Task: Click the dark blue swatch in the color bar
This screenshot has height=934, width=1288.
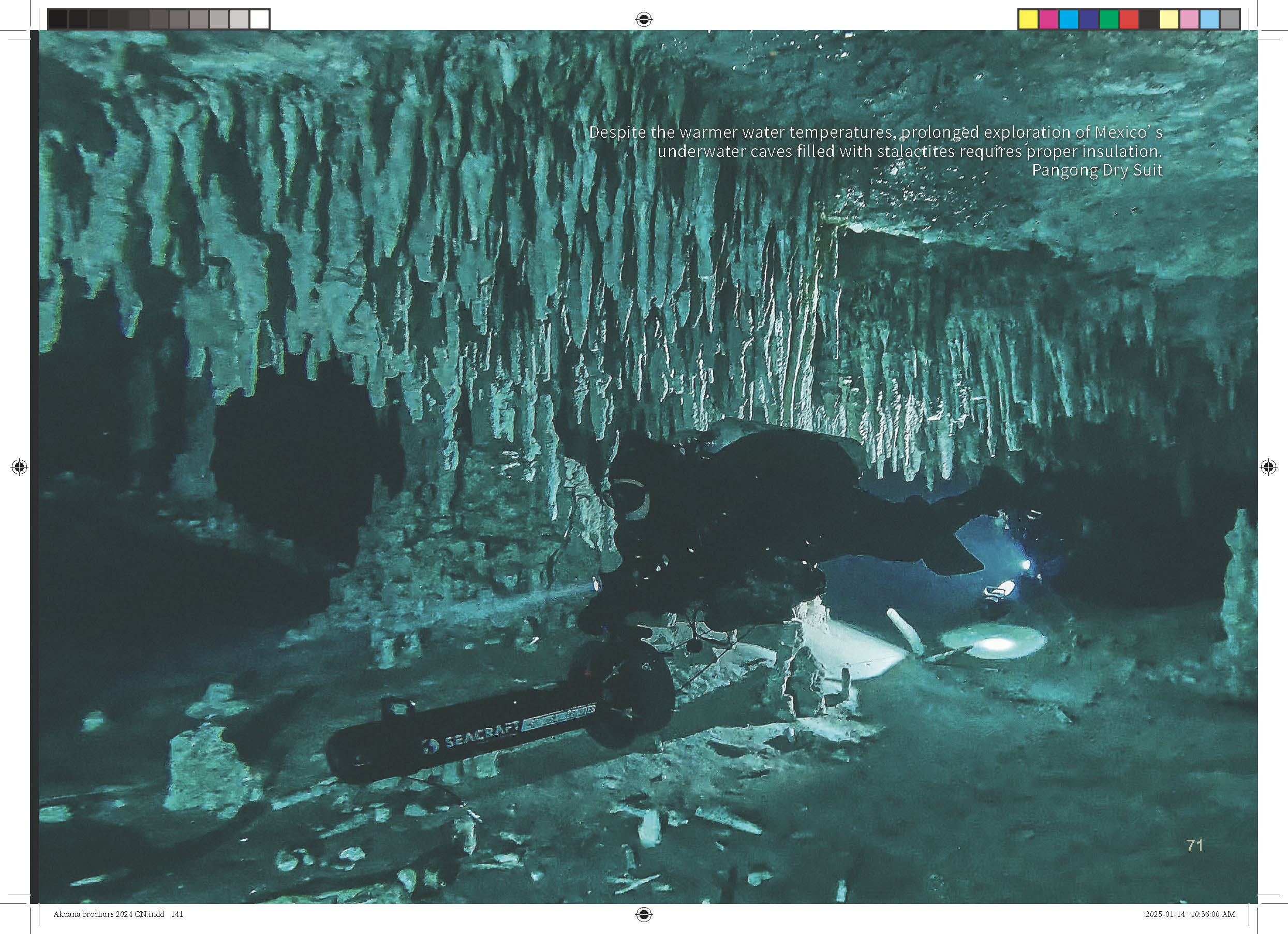Action: [x=1088, y=19]
